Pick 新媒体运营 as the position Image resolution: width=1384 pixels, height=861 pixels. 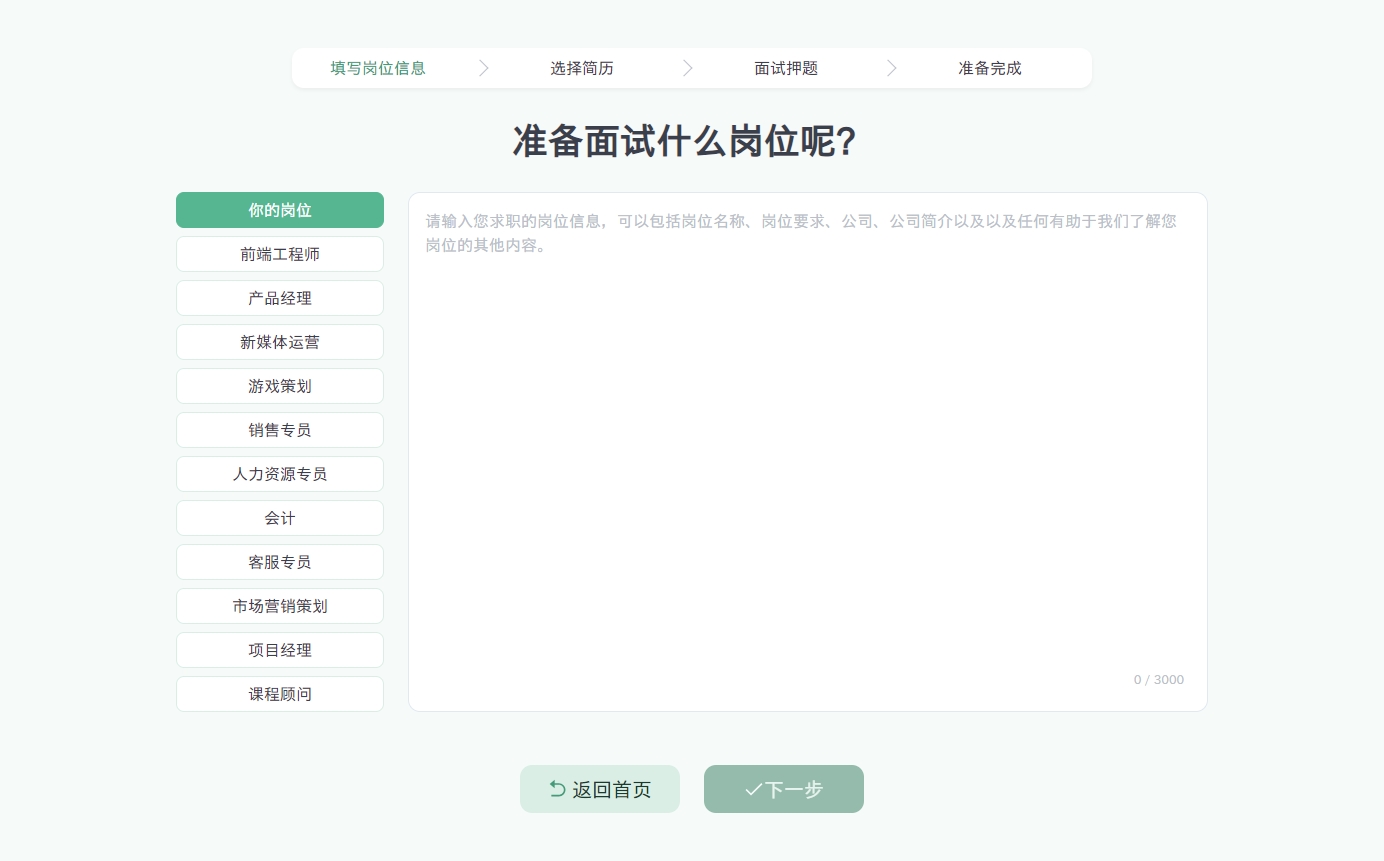point(280,342)
